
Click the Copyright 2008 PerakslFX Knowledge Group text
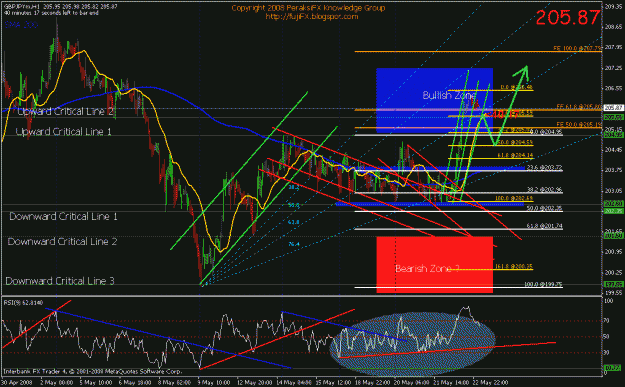pos(308,8)
